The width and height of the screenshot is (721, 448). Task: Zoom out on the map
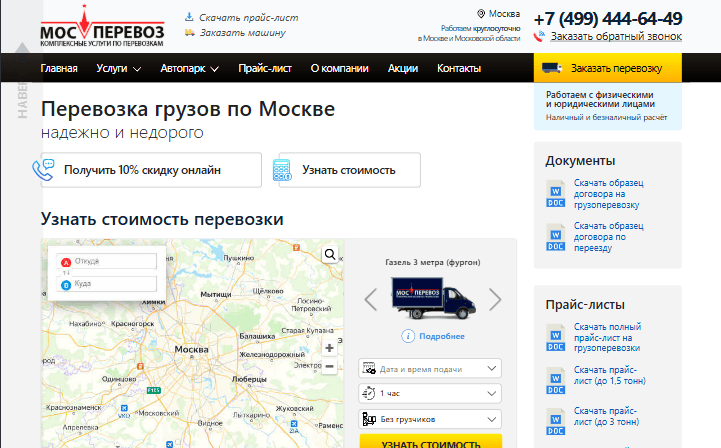[330, 366]
